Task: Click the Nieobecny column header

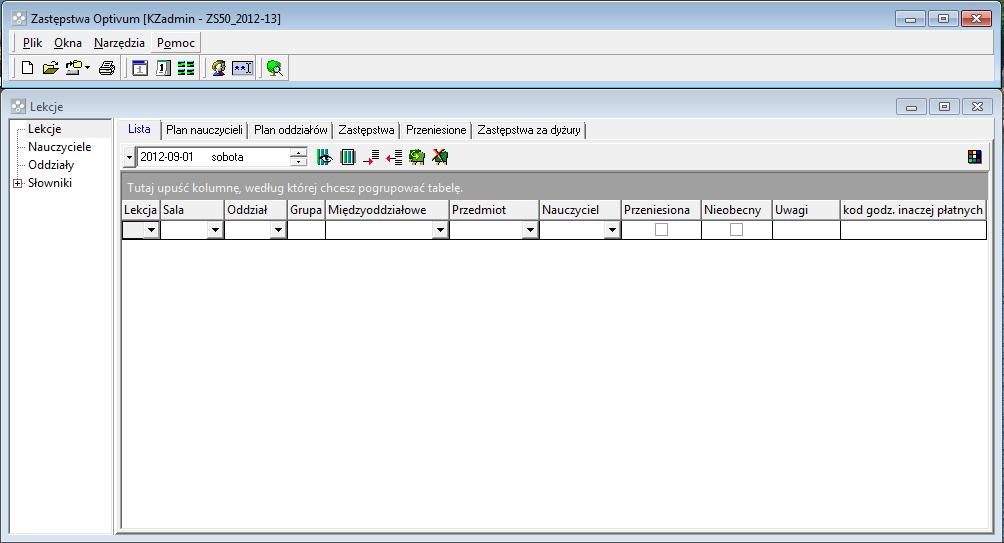Action: click(736, 210)
